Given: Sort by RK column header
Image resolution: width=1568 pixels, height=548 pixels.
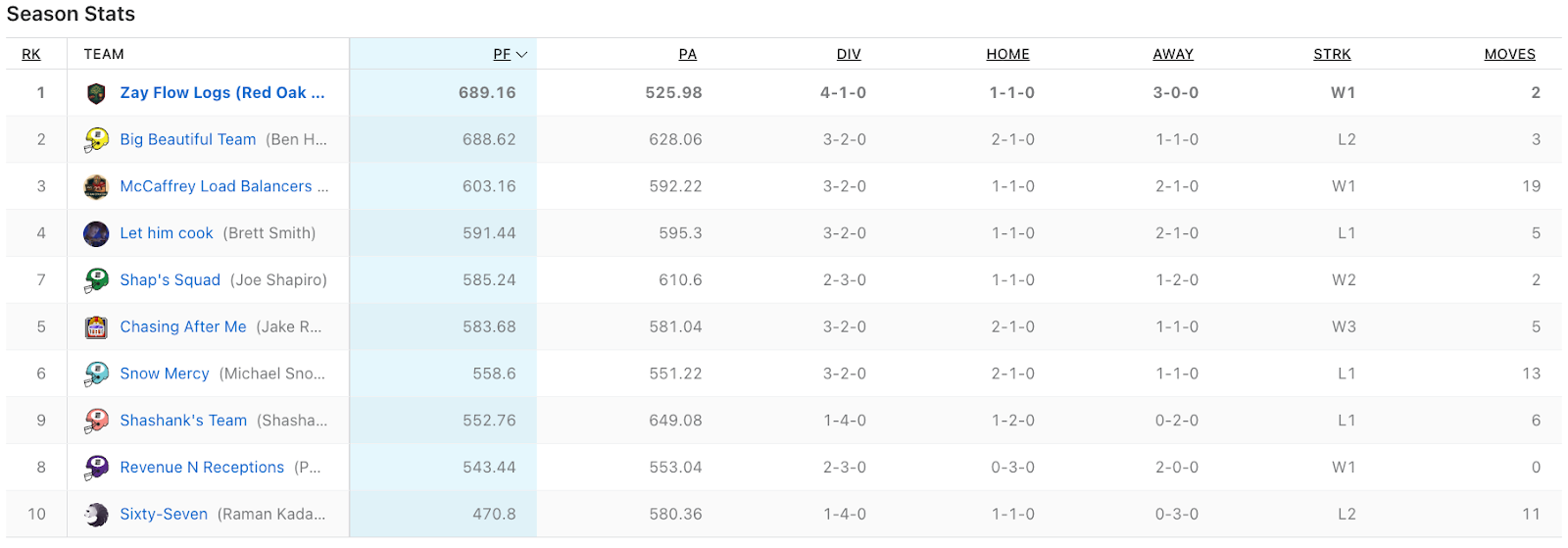Looking at the screenshot, I should pos(31,55).
